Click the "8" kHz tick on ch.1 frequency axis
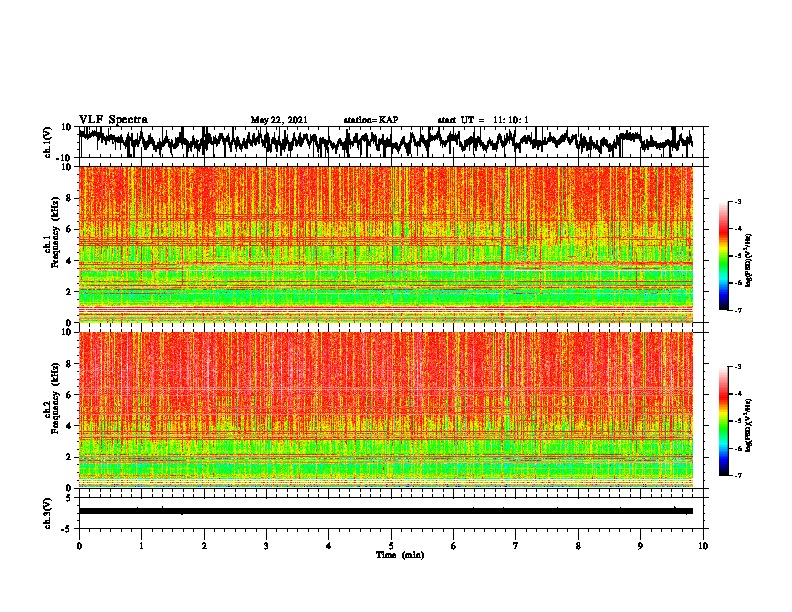The height and width of the screenshot is (612, 792). click(x=69, y=198)
